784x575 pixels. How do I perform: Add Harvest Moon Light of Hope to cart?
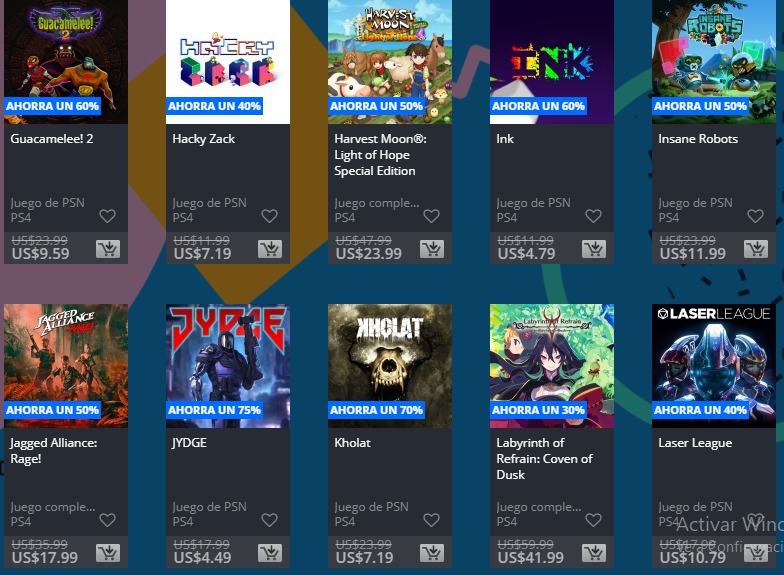coord(432,248)
